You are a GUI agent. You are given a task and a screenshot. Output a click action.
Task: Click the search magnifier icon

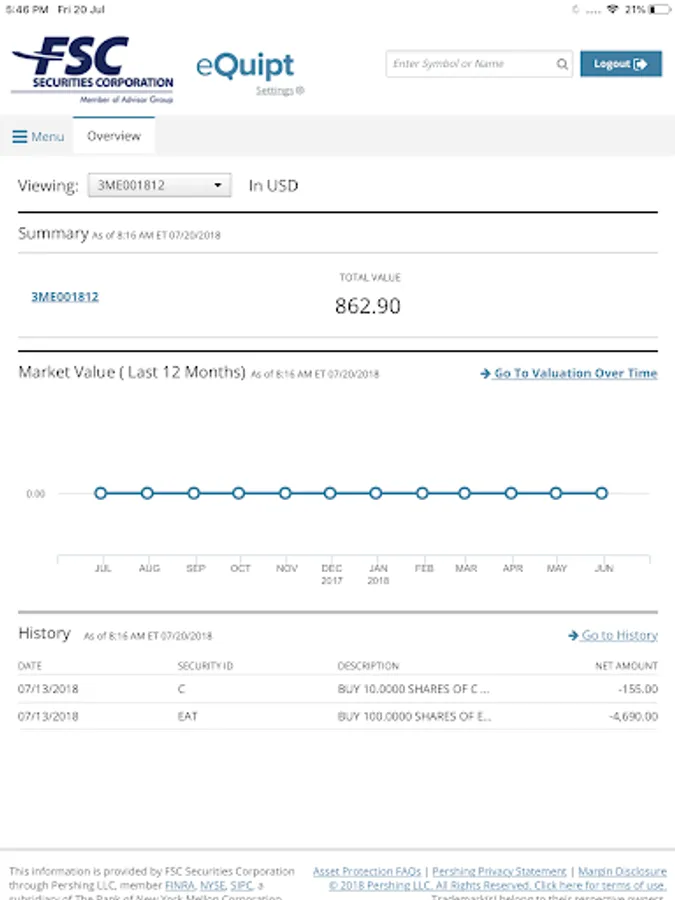tap(563, 64)
